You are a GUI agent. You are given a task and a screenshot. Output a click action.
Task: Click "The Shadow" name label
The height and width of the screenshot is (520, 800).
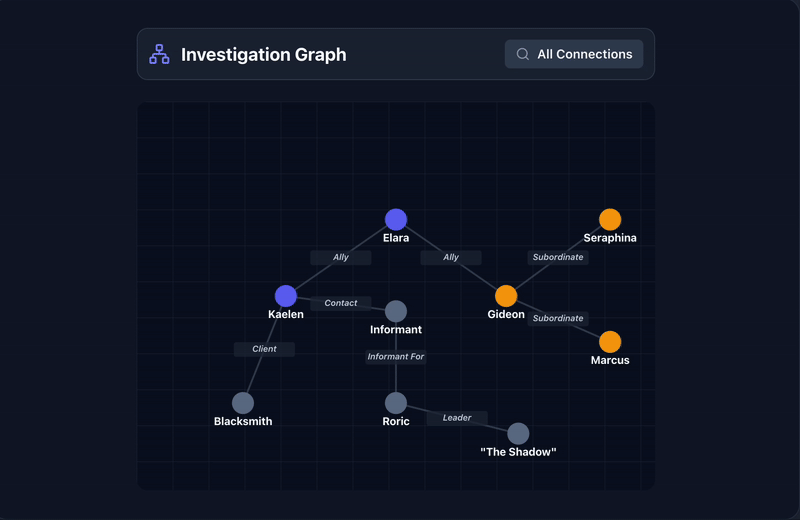click(x=518, y=452)
